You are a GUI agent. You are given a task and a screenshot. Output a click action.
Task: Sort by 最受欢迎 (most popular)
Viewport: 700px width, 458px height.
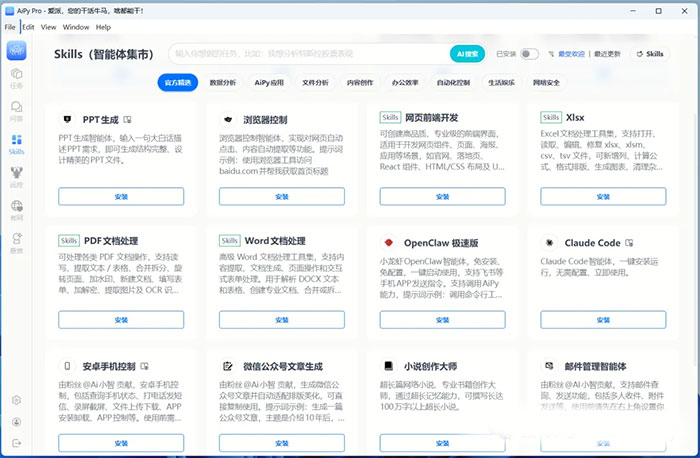570,54
